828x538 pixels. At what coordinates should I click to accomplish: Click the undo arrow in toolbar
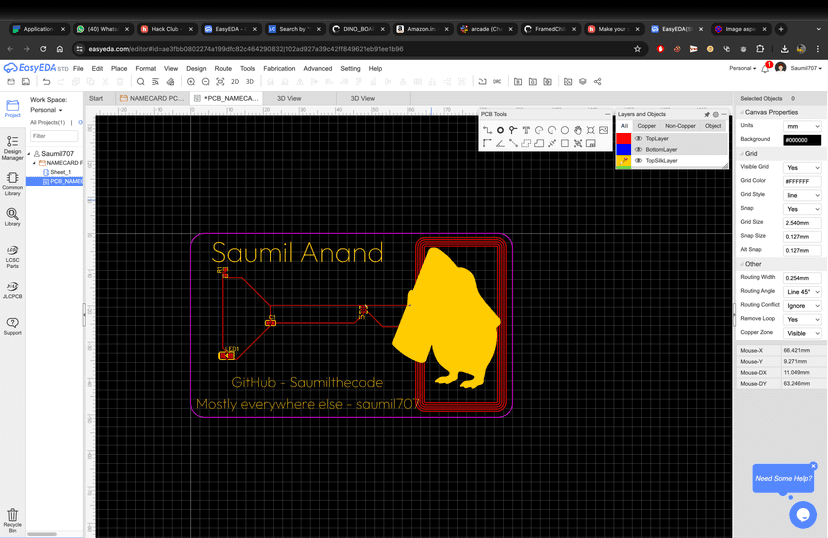click(46, 82)
